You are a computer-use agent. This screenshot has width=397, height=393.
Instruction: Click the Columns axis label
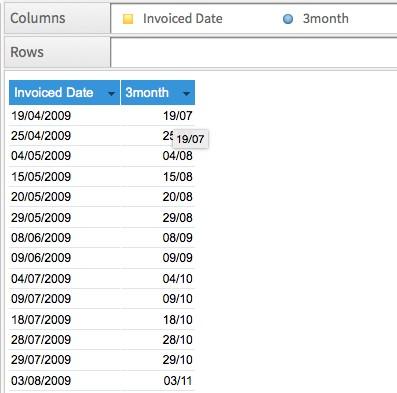[38, 18]
